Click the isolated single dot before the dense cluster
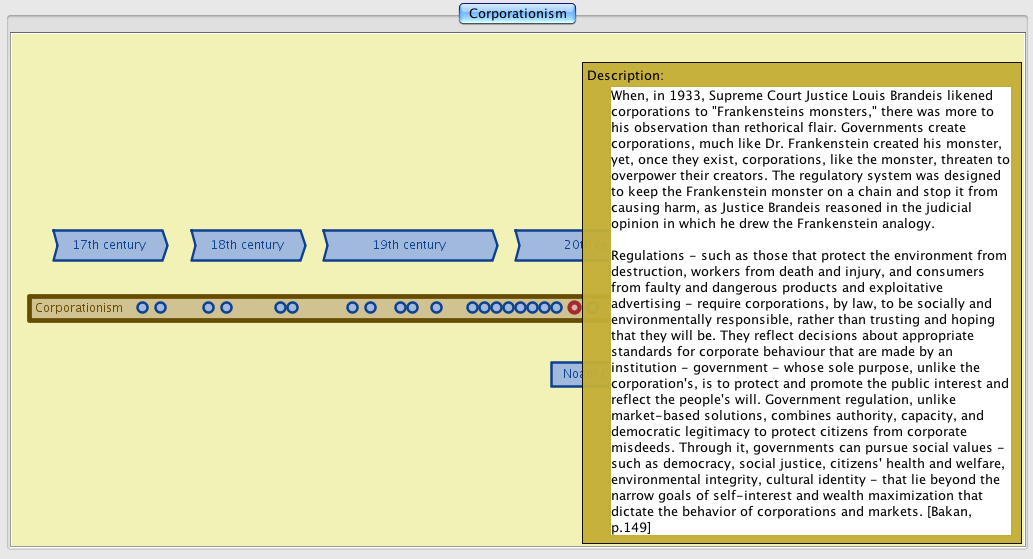 click(x=436, y=308)
